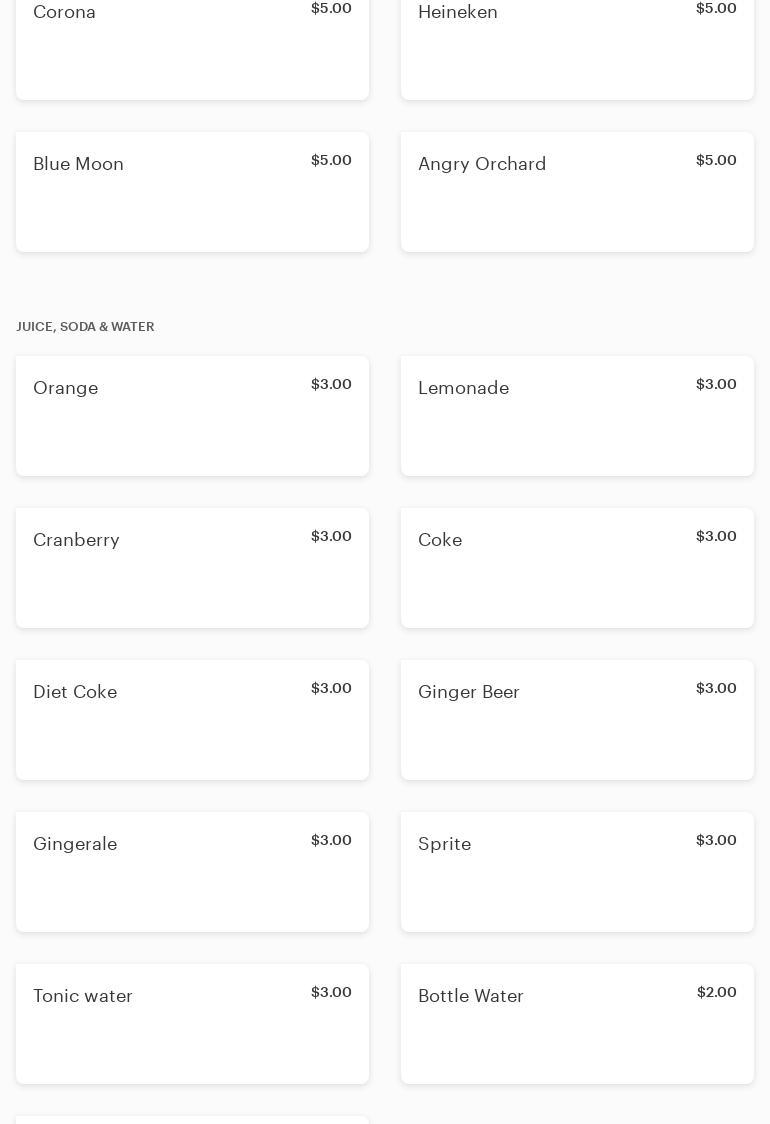Click the $2.00 price on Bottle Water
The image size is (770, 1124).
point(716,992)
